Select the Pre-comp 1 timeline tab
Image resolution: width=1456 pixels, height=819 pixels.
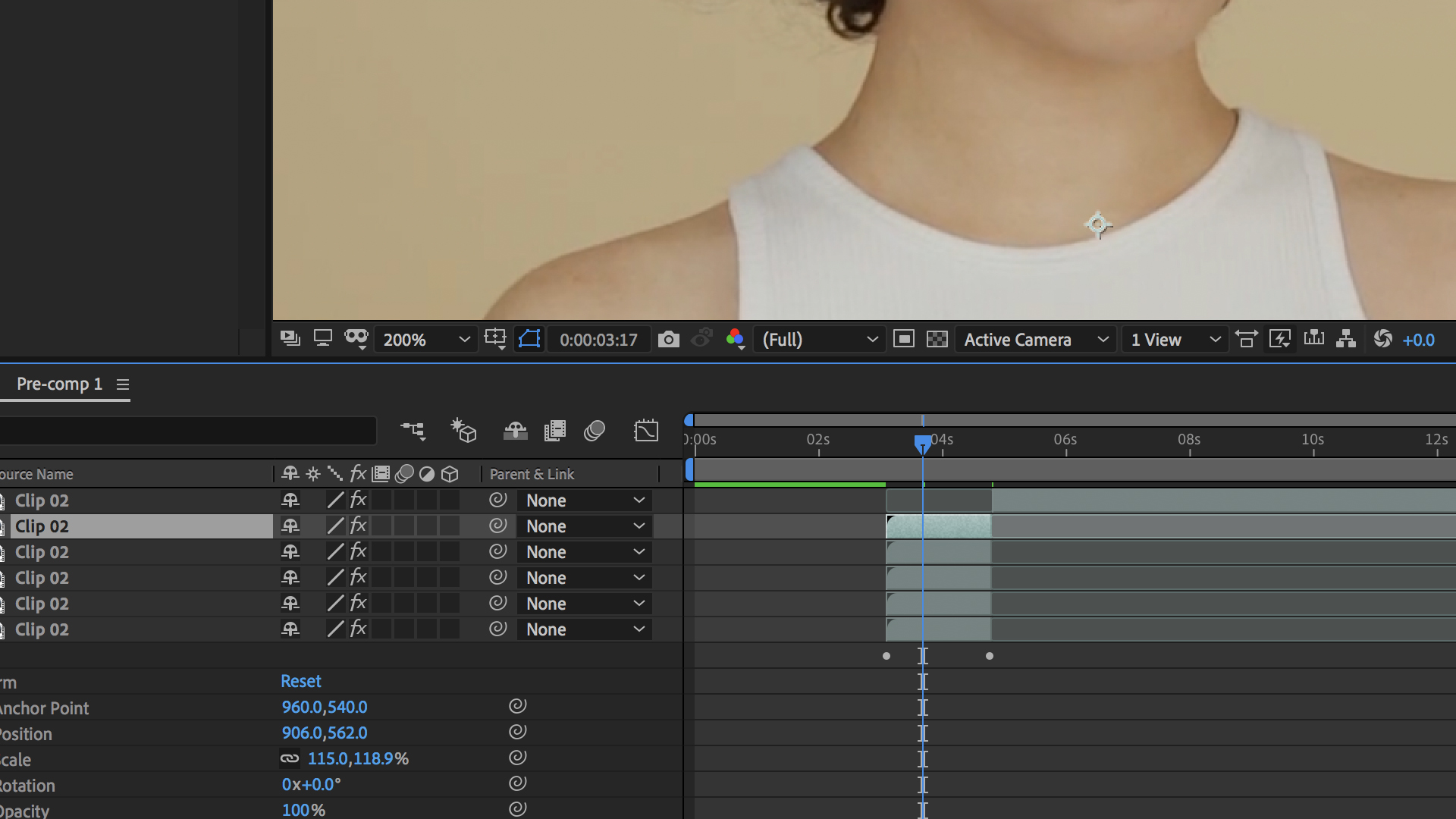pos(59,384)
